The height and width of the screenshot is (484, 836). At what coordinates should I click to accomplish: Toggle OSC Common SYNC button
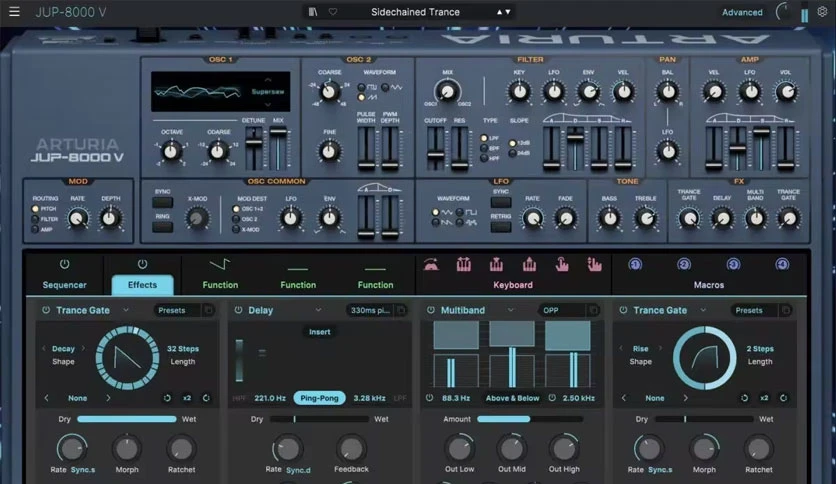(x=163, y=203)
